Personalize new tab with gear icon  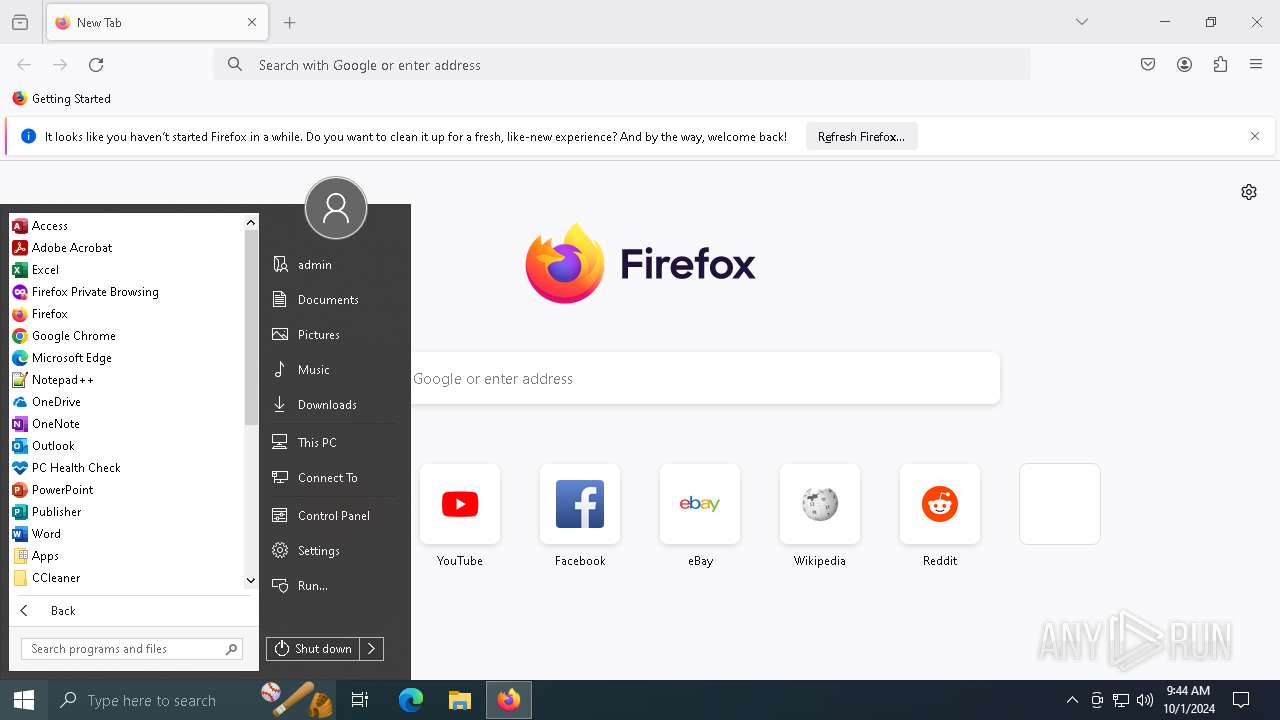pos(1249,192)
